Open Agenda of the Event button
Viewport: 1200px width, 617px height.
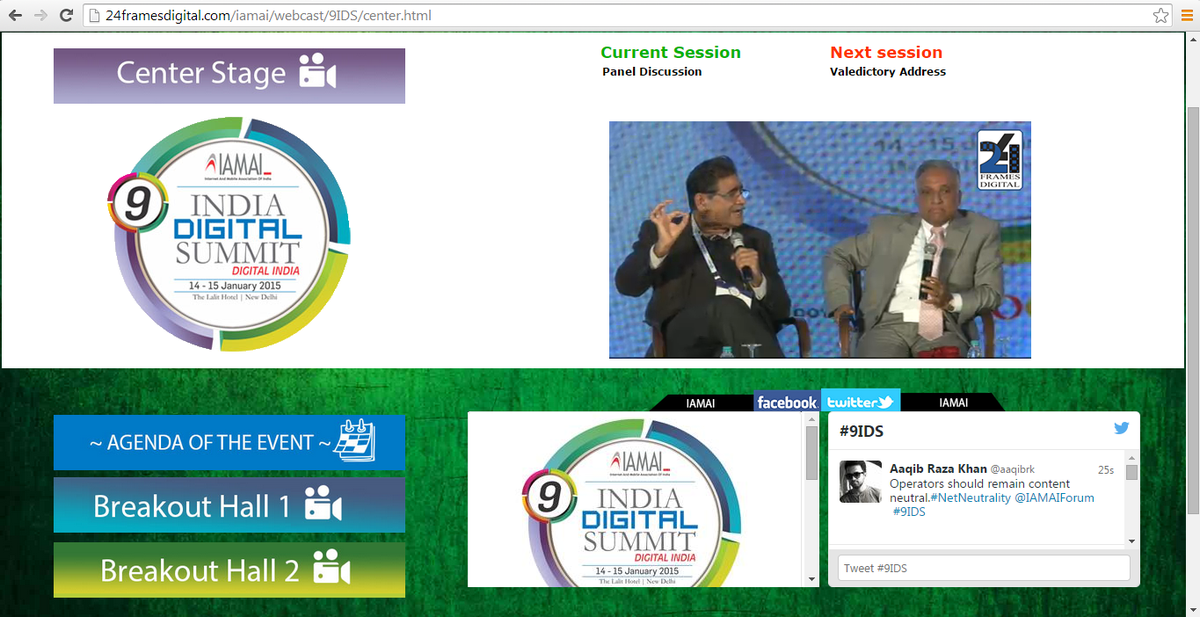click(229, 442)
